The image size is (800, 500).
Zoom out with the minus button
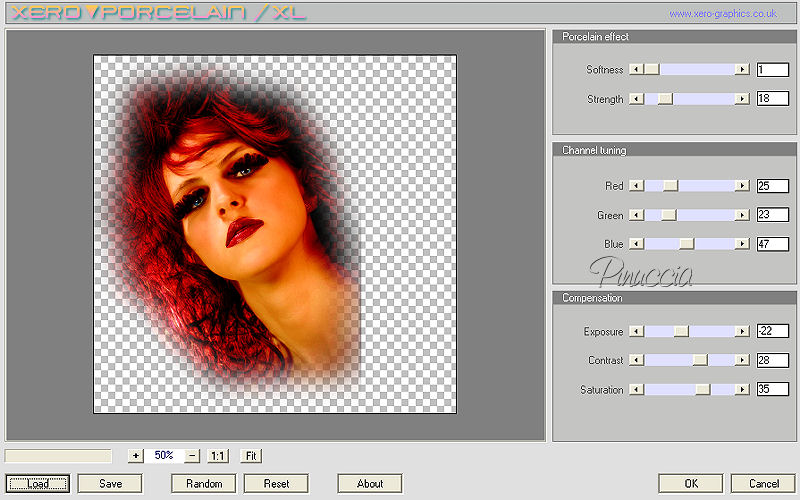[192, 456]
